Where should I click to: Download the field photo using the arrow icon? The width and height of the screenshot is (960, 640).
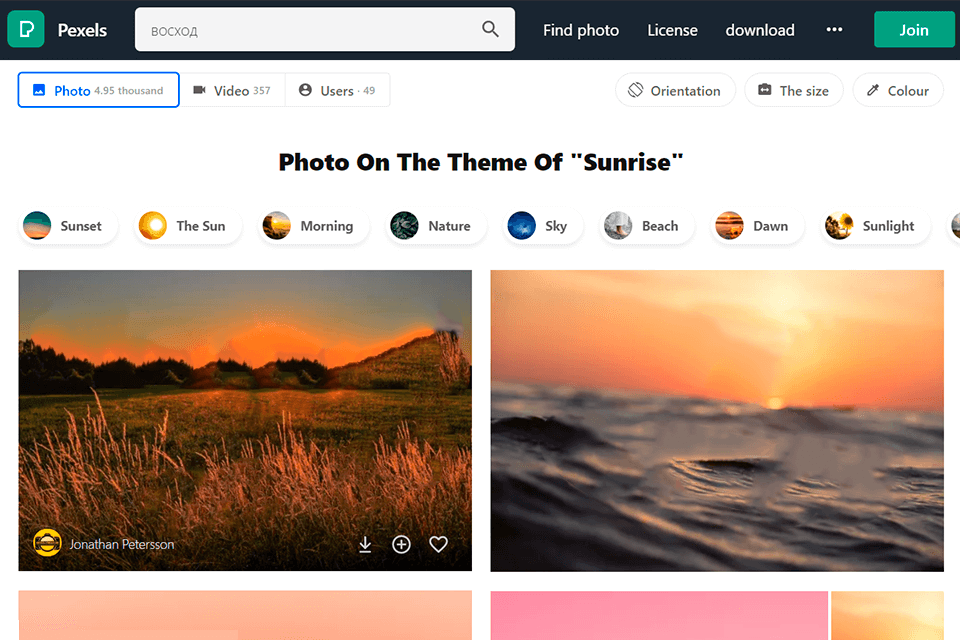coord(365,544)
